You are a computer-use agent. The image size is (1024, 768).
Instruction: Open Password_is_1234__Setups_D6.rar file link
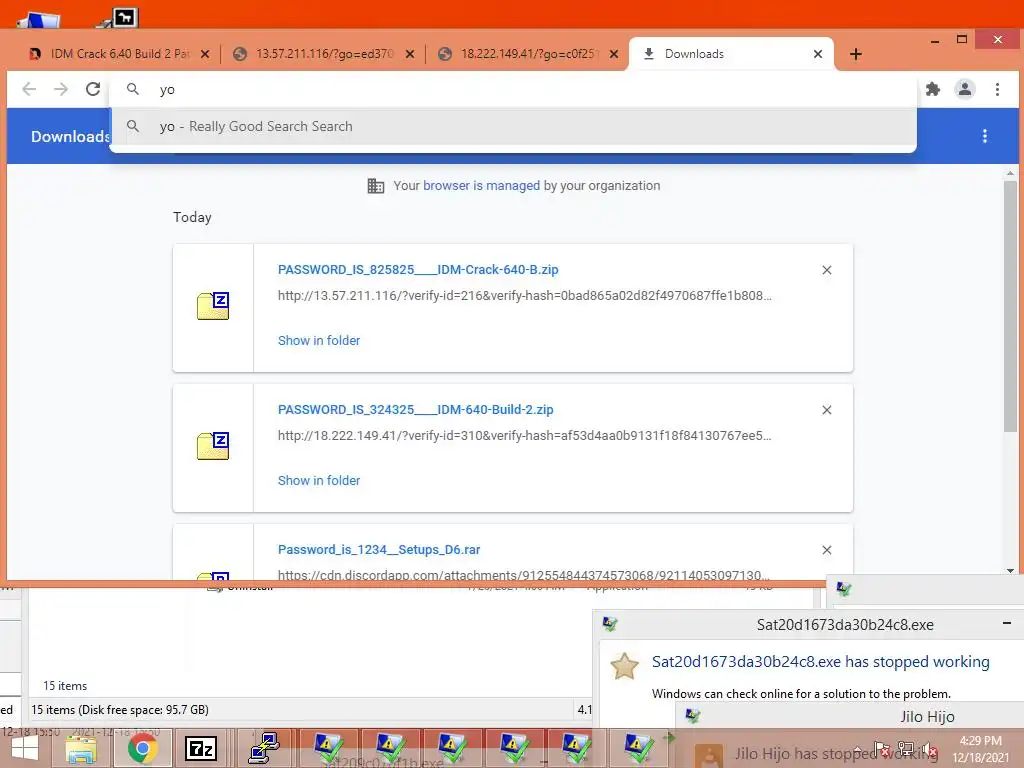click(x=379, y=550)
